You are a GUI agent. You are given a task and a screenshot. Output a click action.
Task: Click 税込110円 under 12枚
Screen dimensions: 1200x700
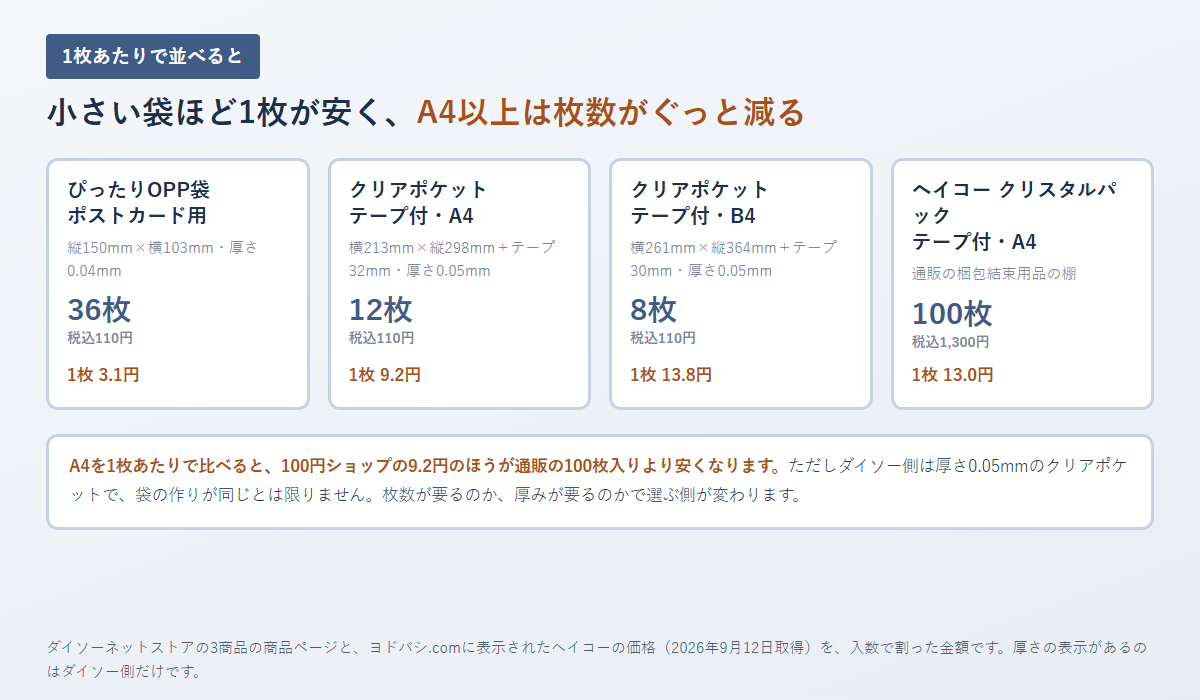pyautogui.click(x=382, y=338)
